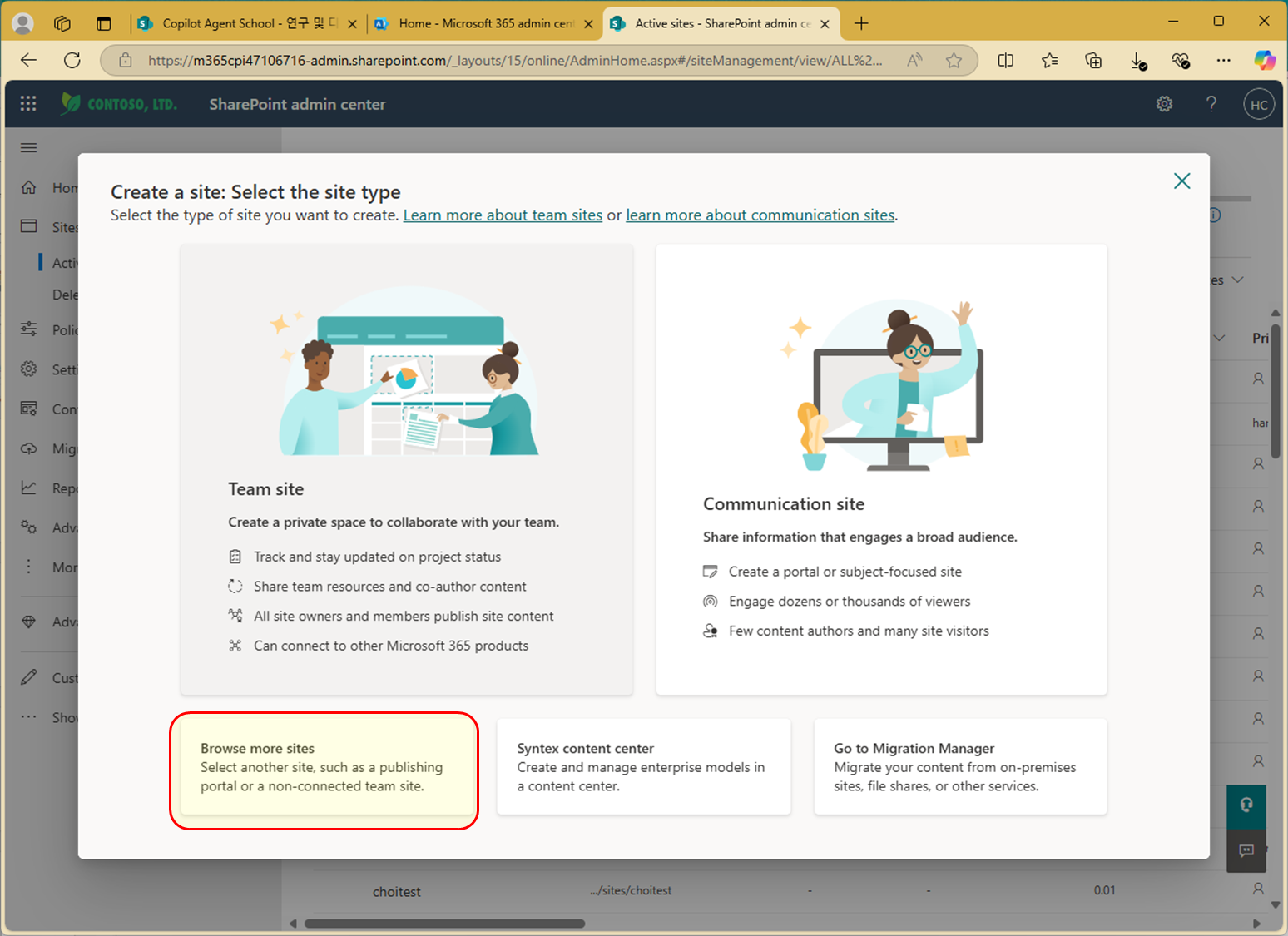Click the vertical scrollbar of site list
Image resolution: width=1288 pixels, height=936 pixels.
(1276, 391)
